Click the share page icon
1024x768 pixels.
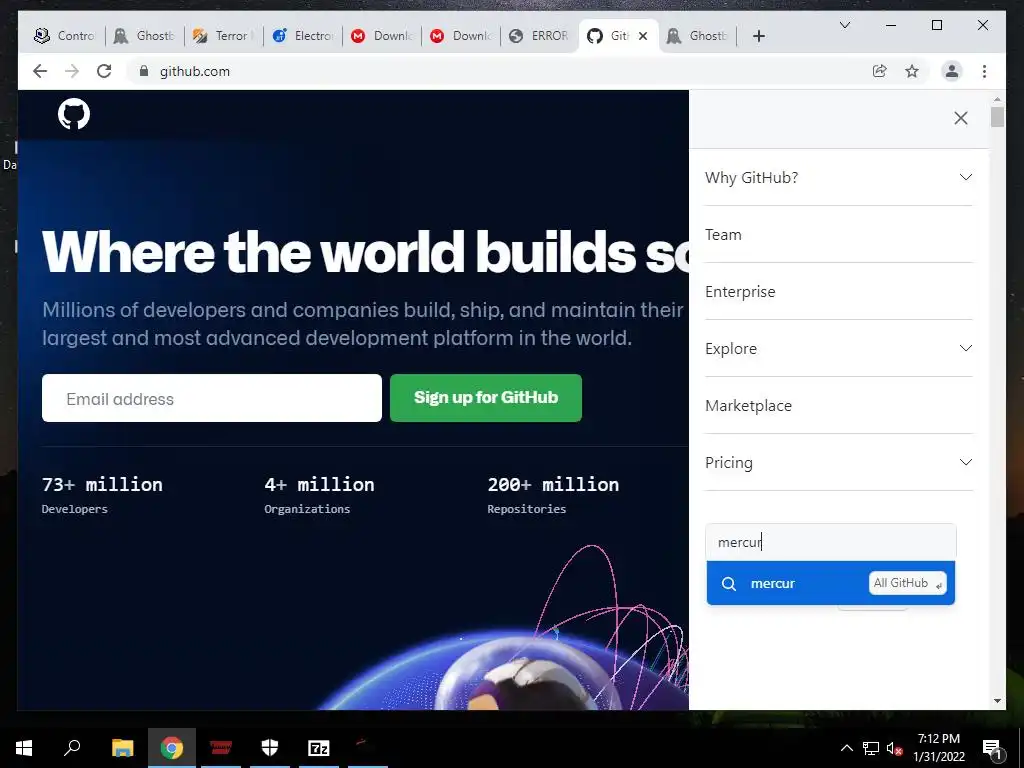pyautogui.click(x=880, y=71)
